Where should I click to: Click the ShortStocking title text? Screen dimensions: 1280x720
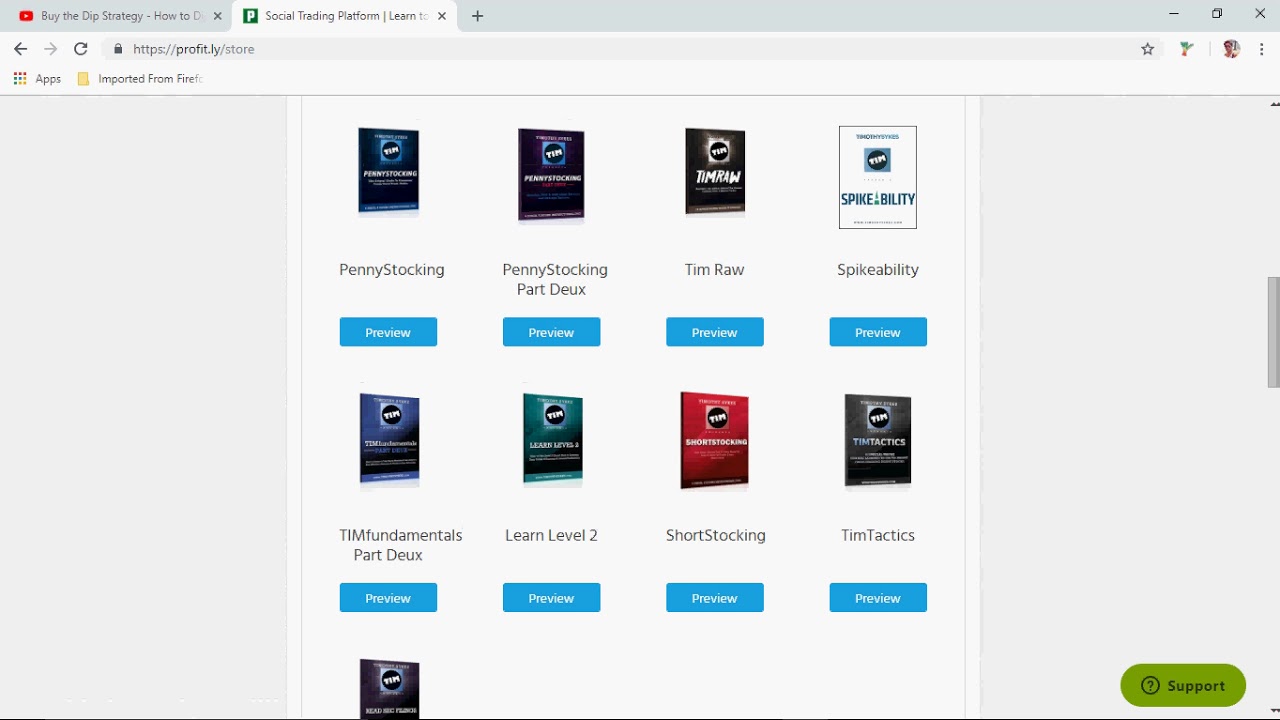[x=716, y=535]
